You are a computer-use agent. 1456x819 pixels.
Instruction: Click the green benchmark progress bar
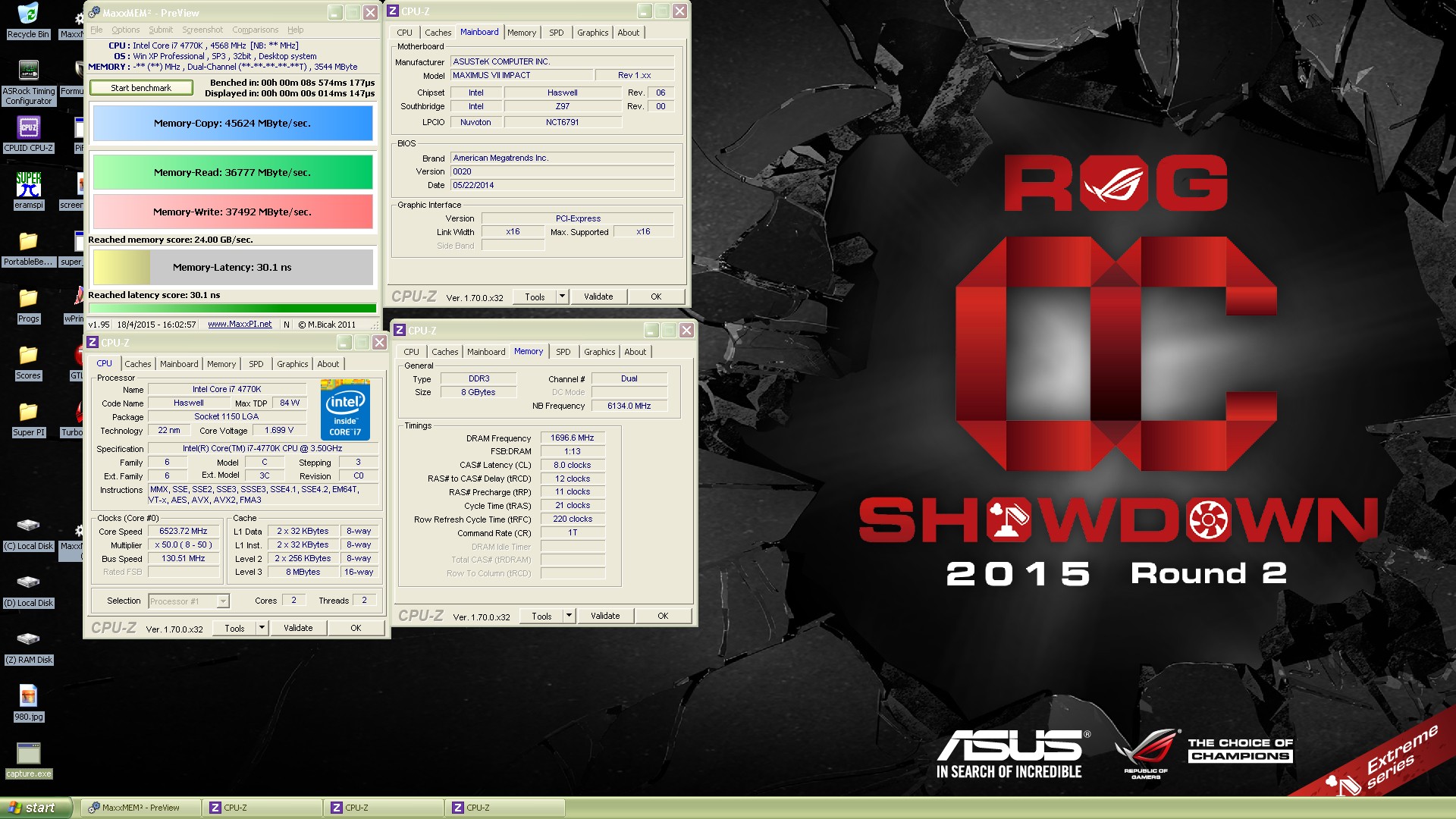233,308
